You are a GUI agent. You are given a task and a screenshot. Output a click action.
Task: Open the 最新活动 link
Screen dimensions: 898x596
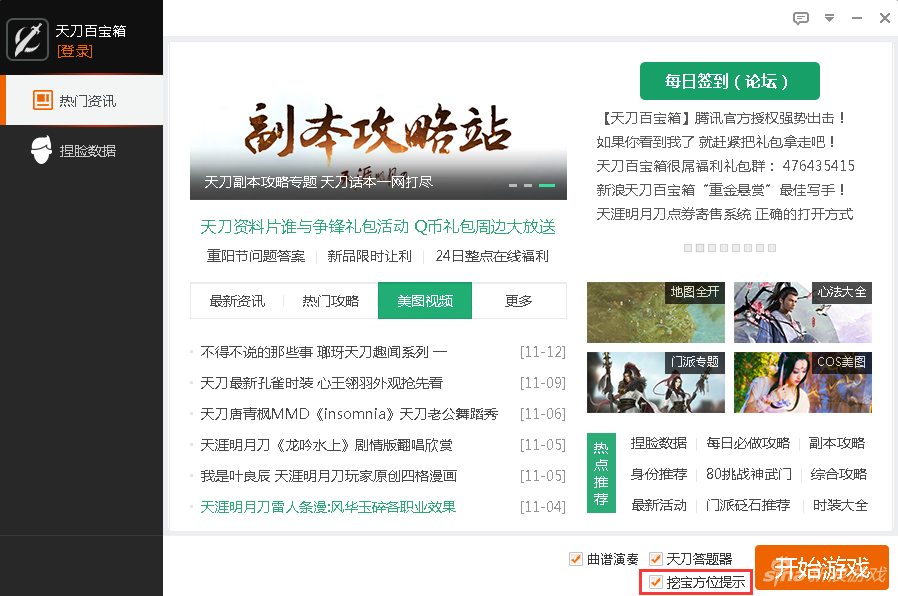point(659,505)
